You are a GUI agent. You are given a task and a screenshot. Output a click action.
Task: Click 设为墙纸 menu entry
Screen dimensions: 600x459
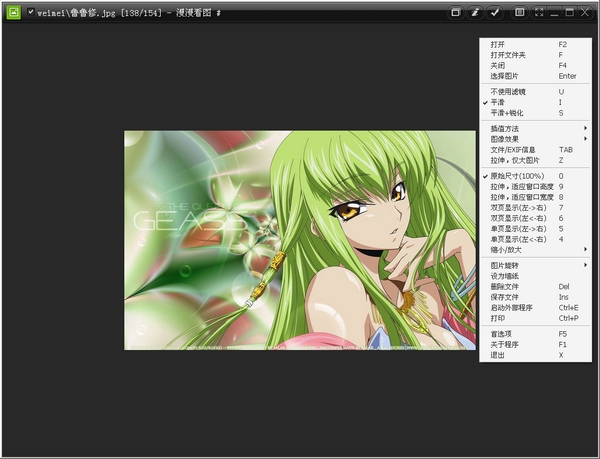pyautogui.click(x=535, y=276)
